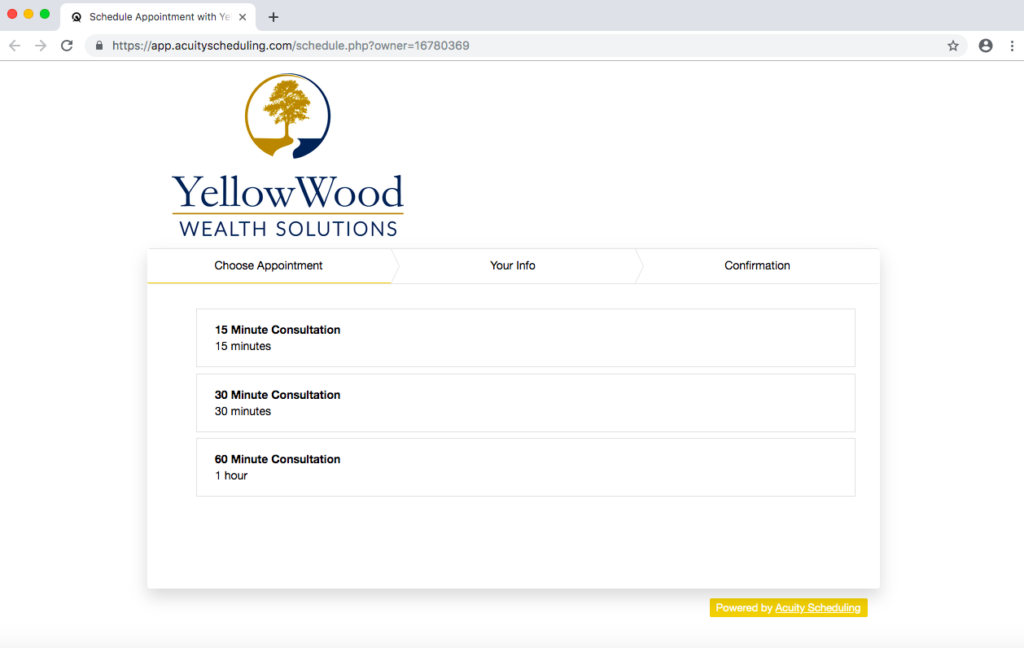Viewport: 1024px width, 648px height.
Task: Close the Schedule Appointment tab
Action: [x=242, y=17]
